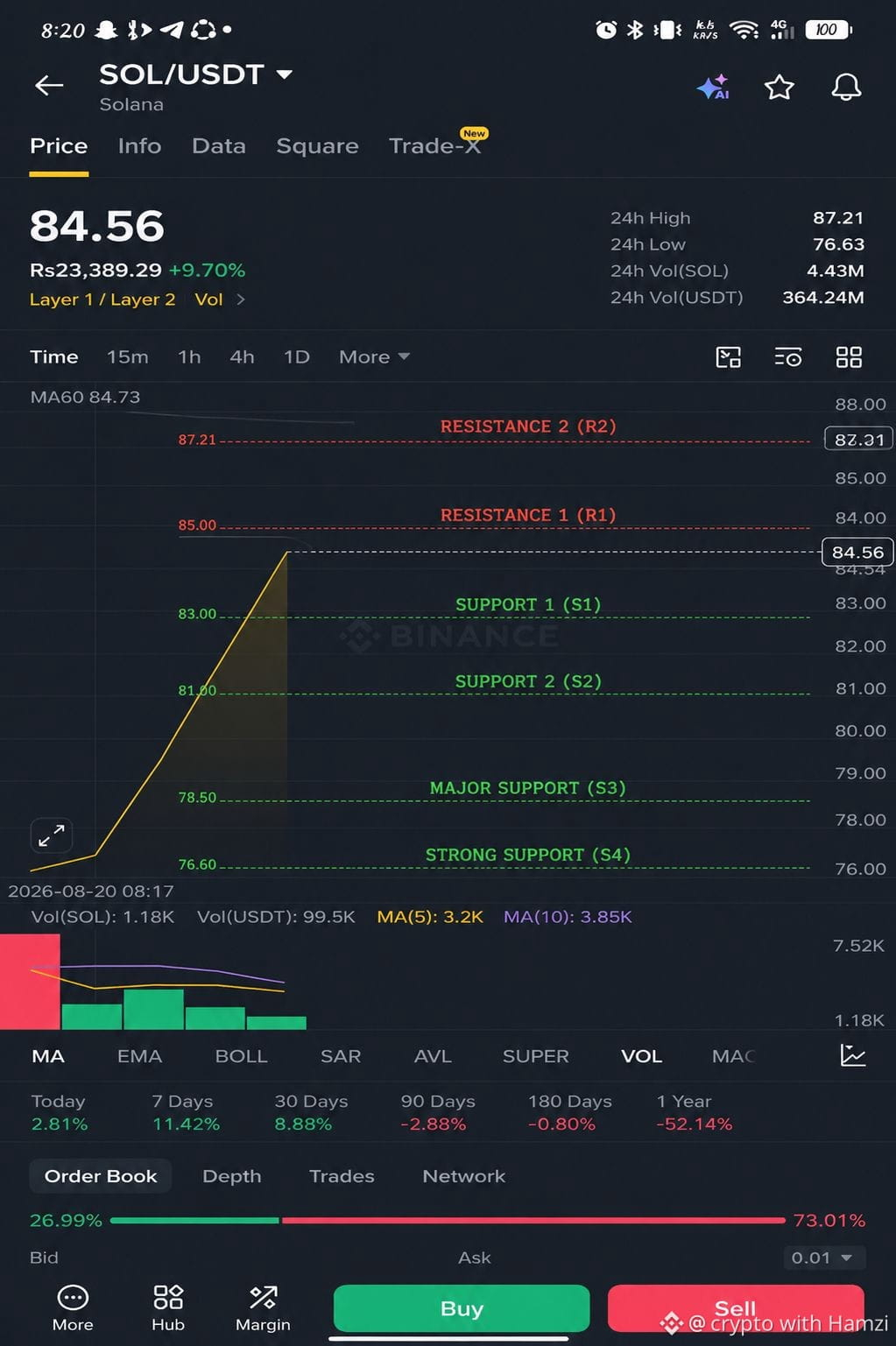
Task: Tap the 90 Days -2.88% performance
Action: tap(438, 1112)
